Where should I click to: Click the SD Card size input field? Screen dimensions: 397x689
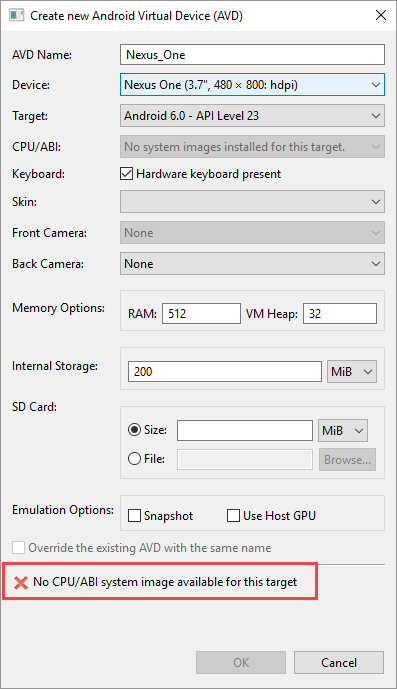tap(245, 431)
